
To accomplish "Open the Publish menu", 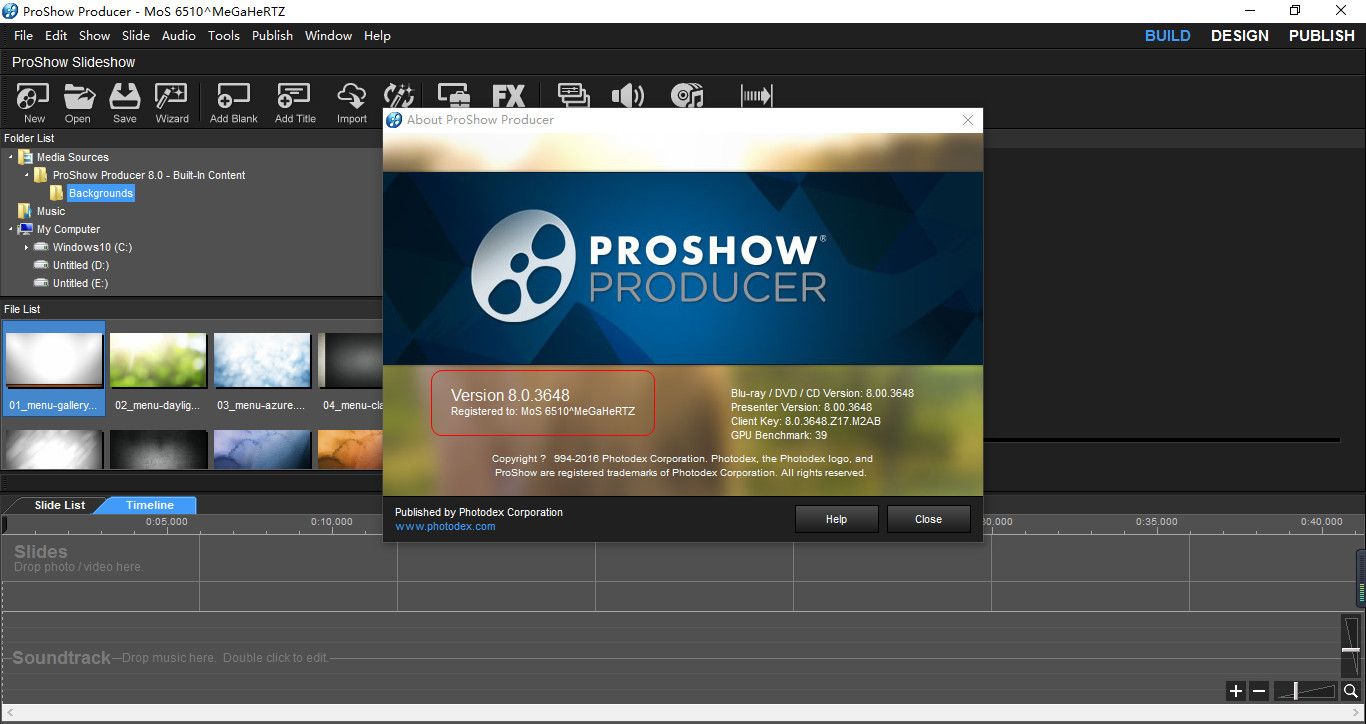I will click(272, 35).
